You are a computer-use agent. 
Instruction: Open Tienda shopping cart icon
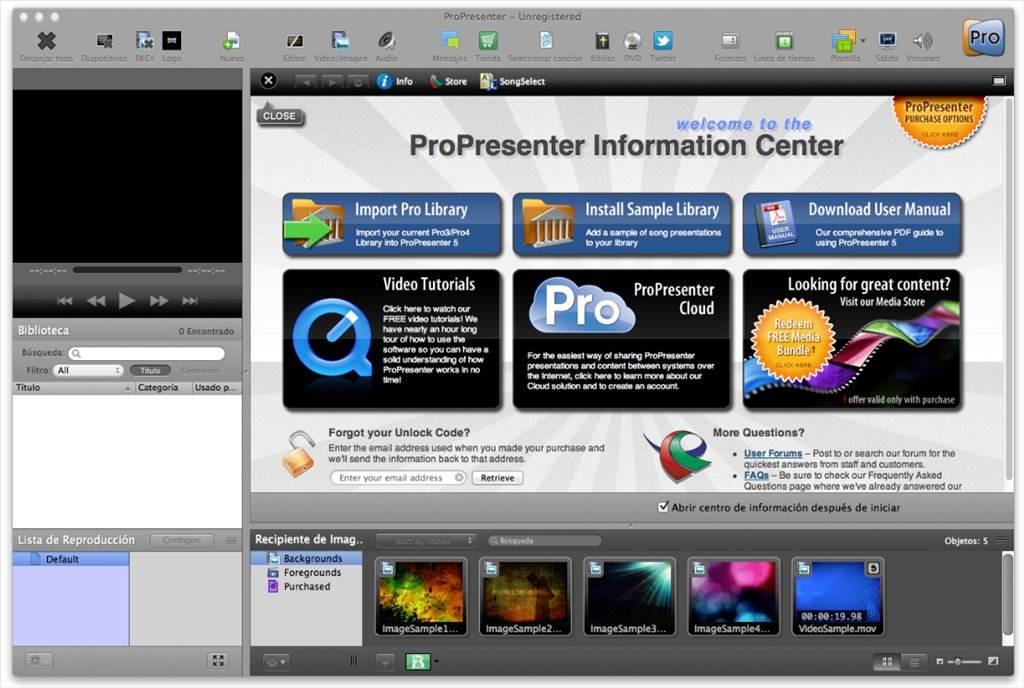(487, 41)
